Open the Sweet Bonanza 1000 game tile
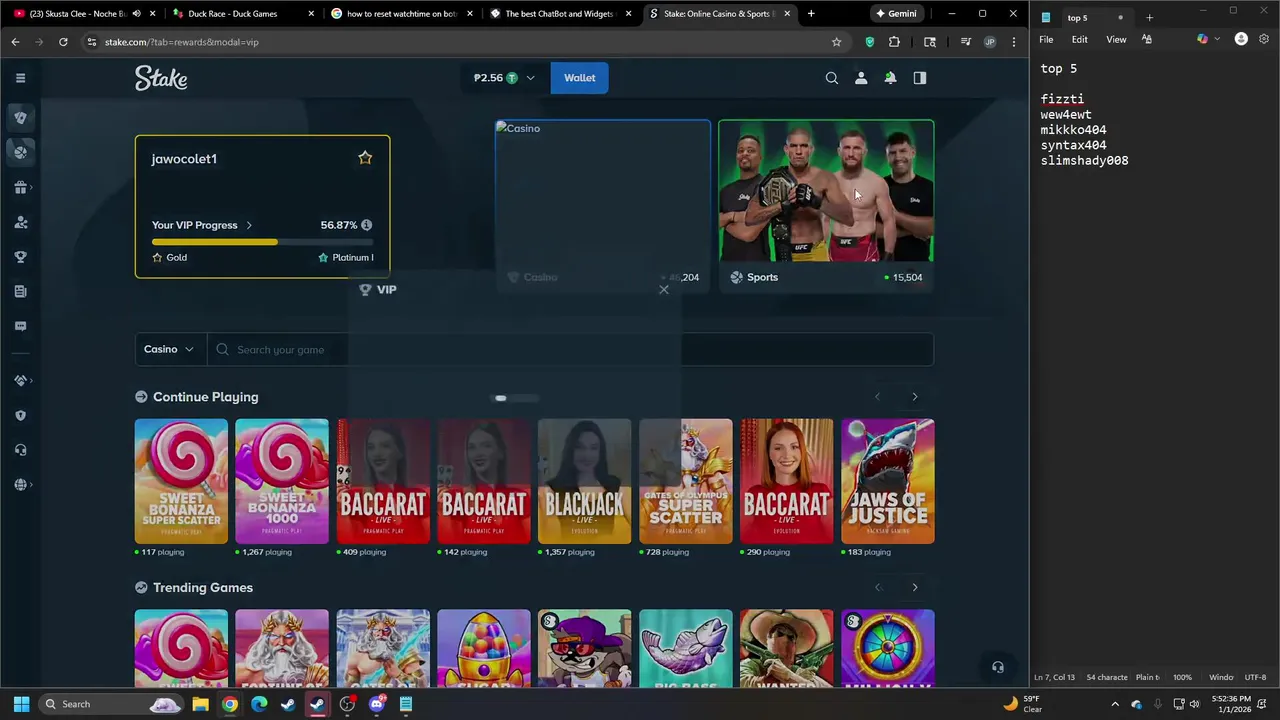The image size is (1280, 720). (x=282, y=481)
